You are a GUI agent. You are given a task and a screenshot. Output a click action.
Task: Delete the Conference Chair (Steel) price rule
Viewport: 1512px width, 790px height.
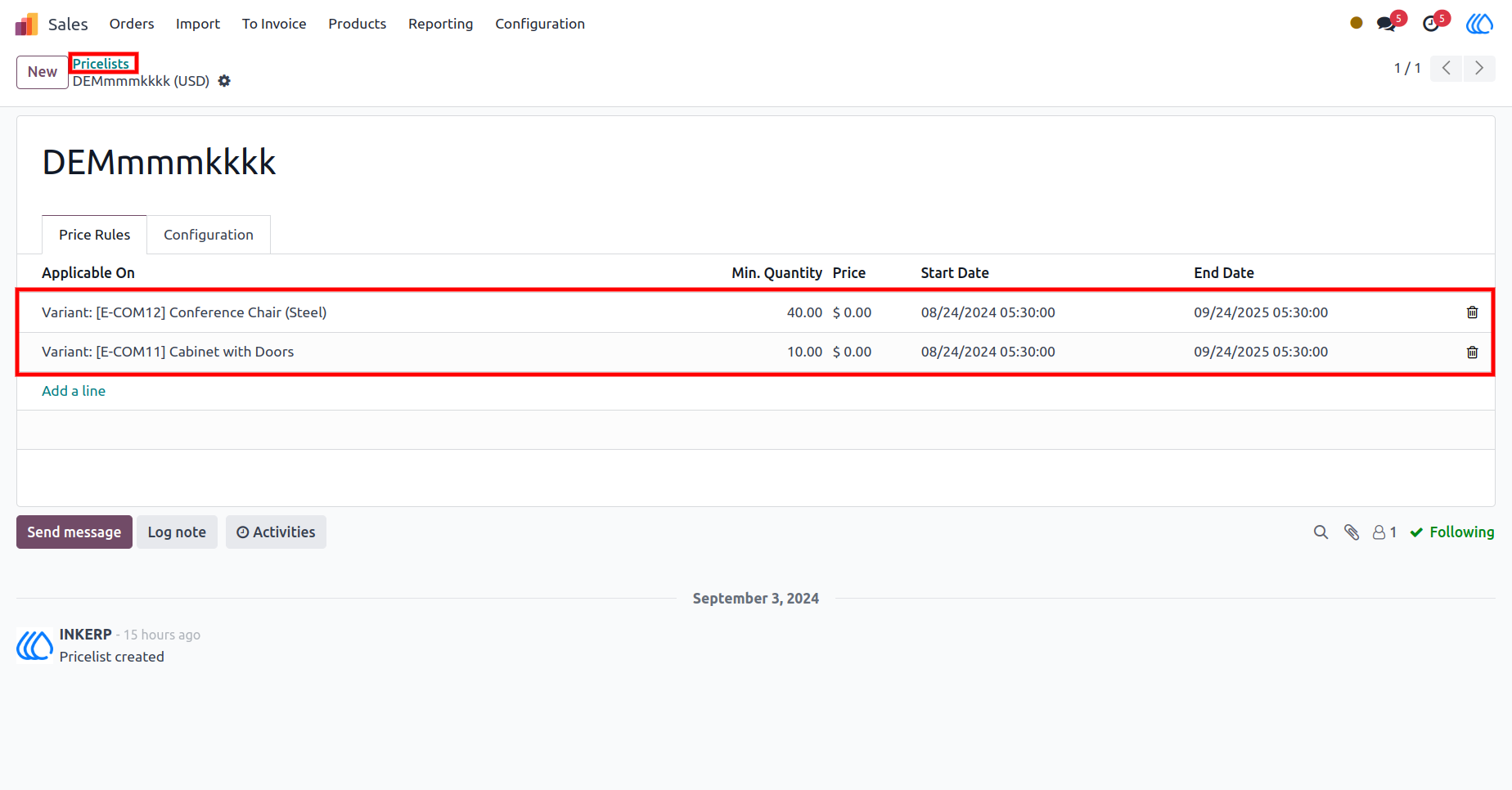click(1472, 312)
